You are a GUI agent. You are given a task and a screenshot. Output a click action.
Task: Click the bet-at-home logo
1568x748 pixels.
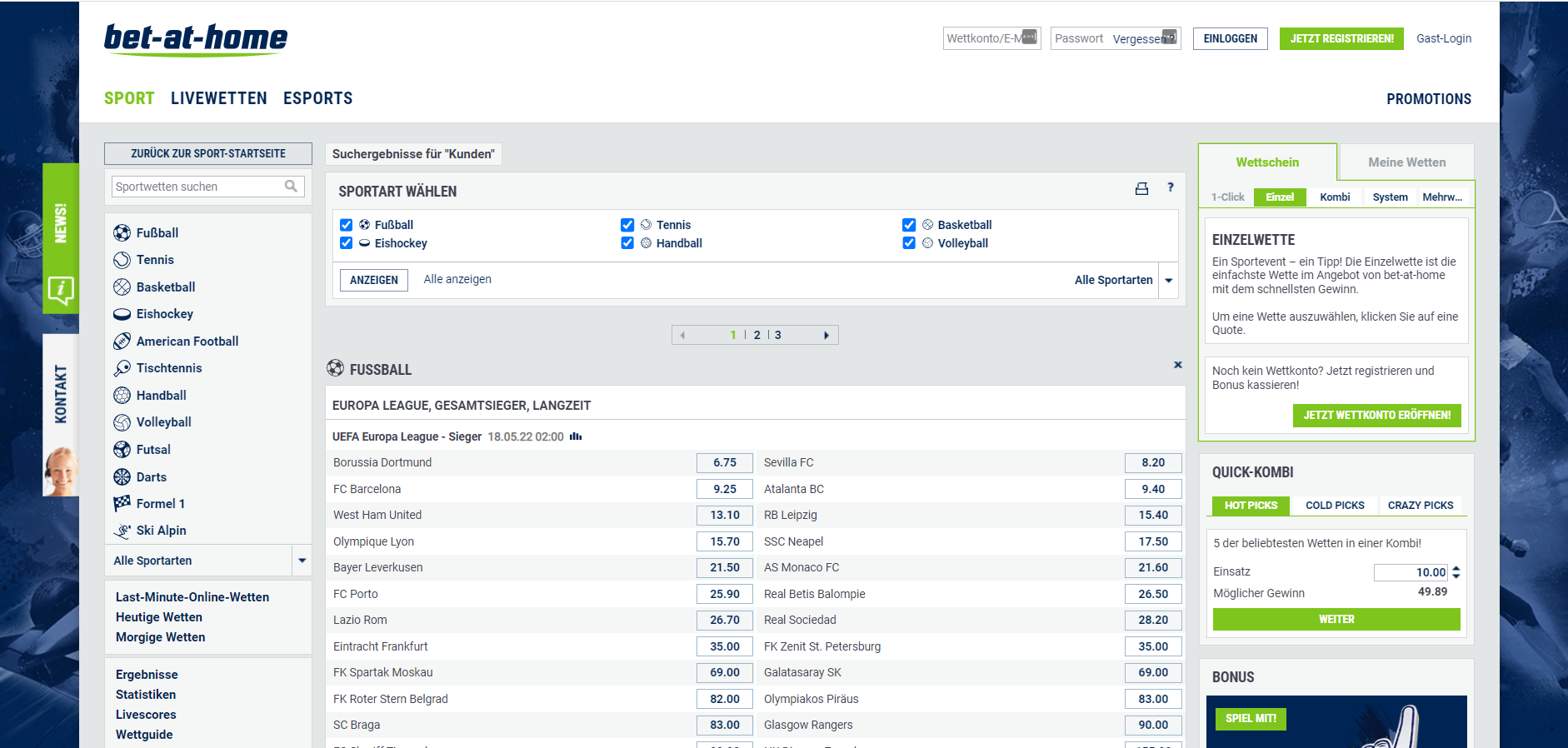coord(196,39)
